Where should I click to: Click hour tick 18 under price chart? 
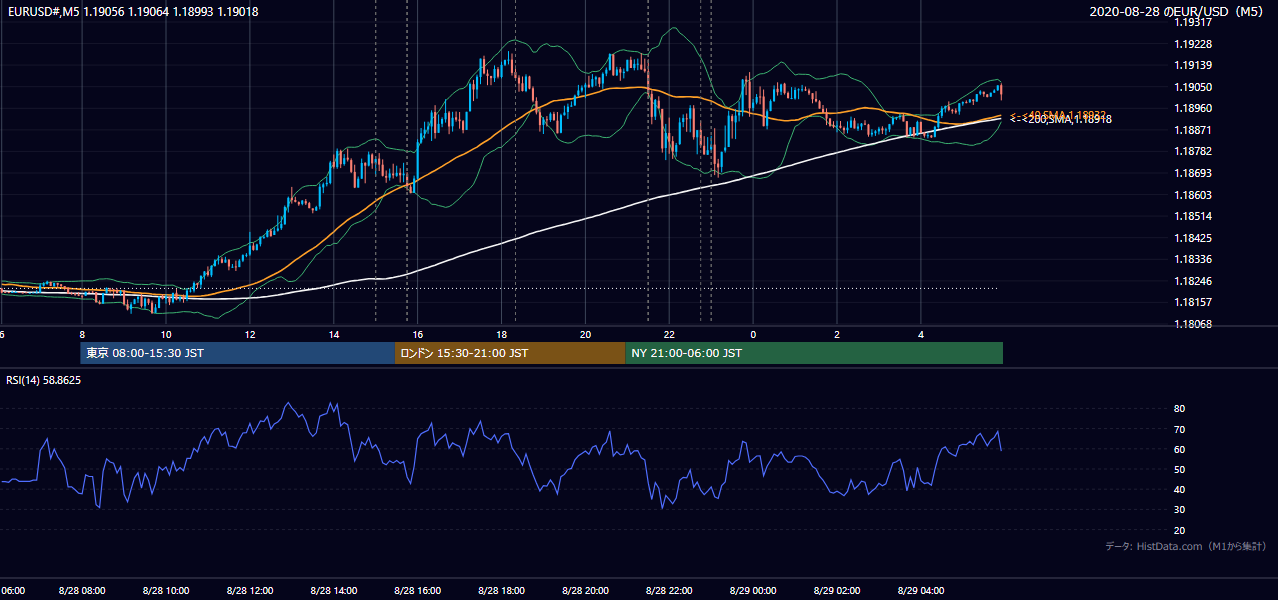click(x=502, y=334)
